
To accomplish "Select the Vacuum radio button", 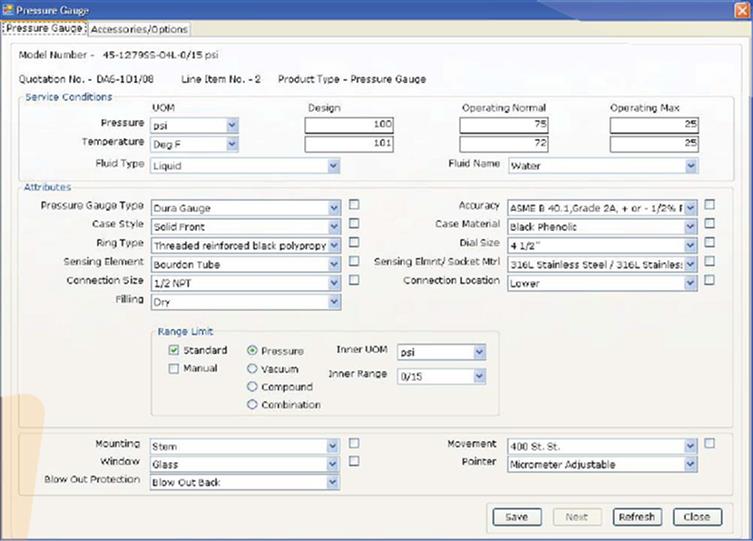I will (252, 369).
